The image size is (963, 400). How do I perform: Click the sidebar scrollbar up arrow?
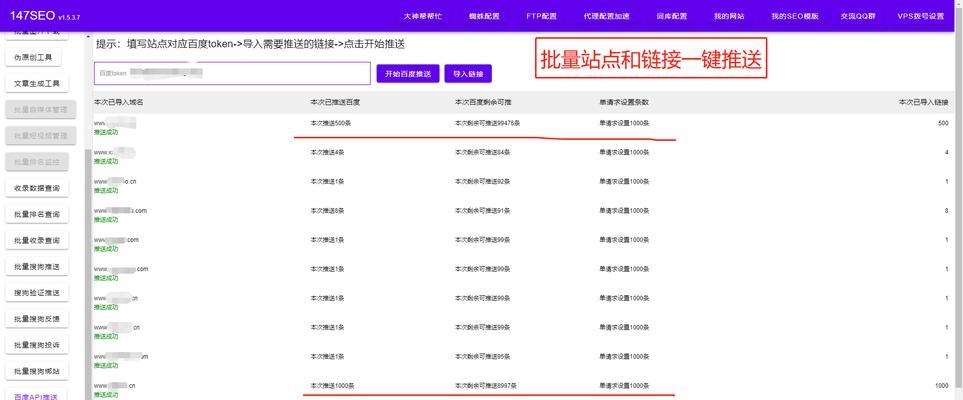pos(88,38)
